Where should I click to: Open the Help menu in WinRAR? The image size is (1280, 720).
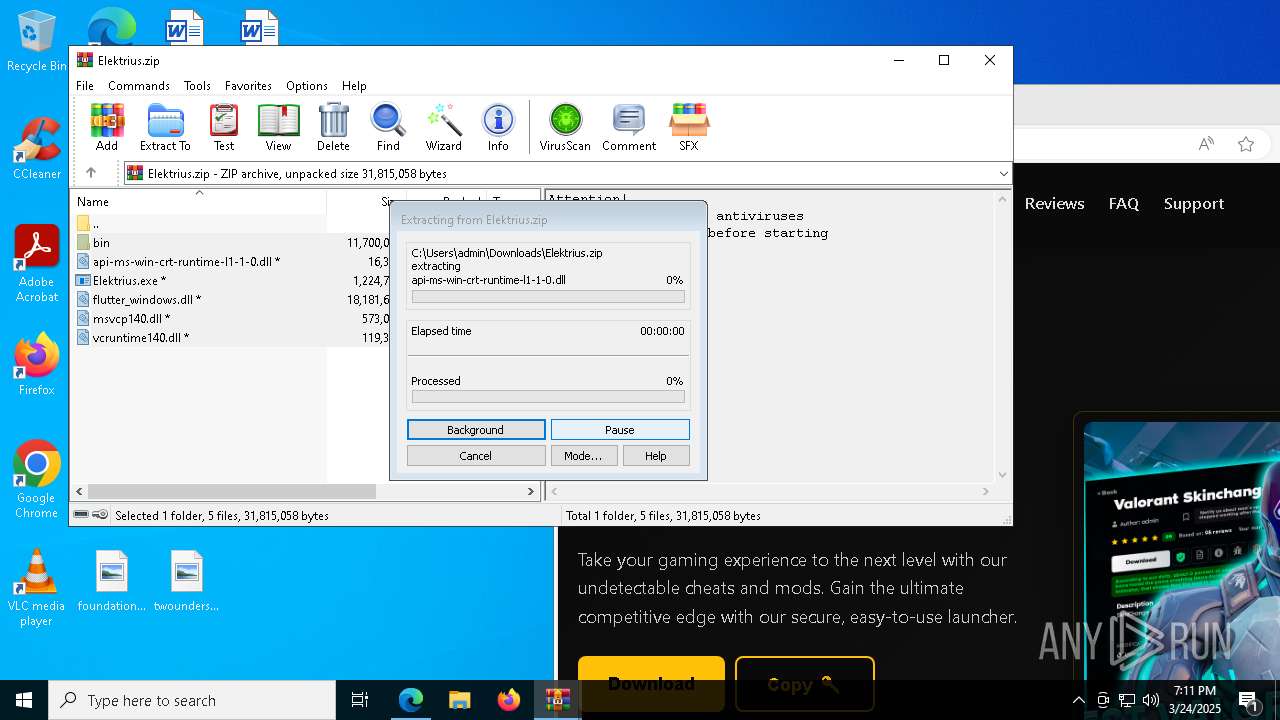(354, 86)
